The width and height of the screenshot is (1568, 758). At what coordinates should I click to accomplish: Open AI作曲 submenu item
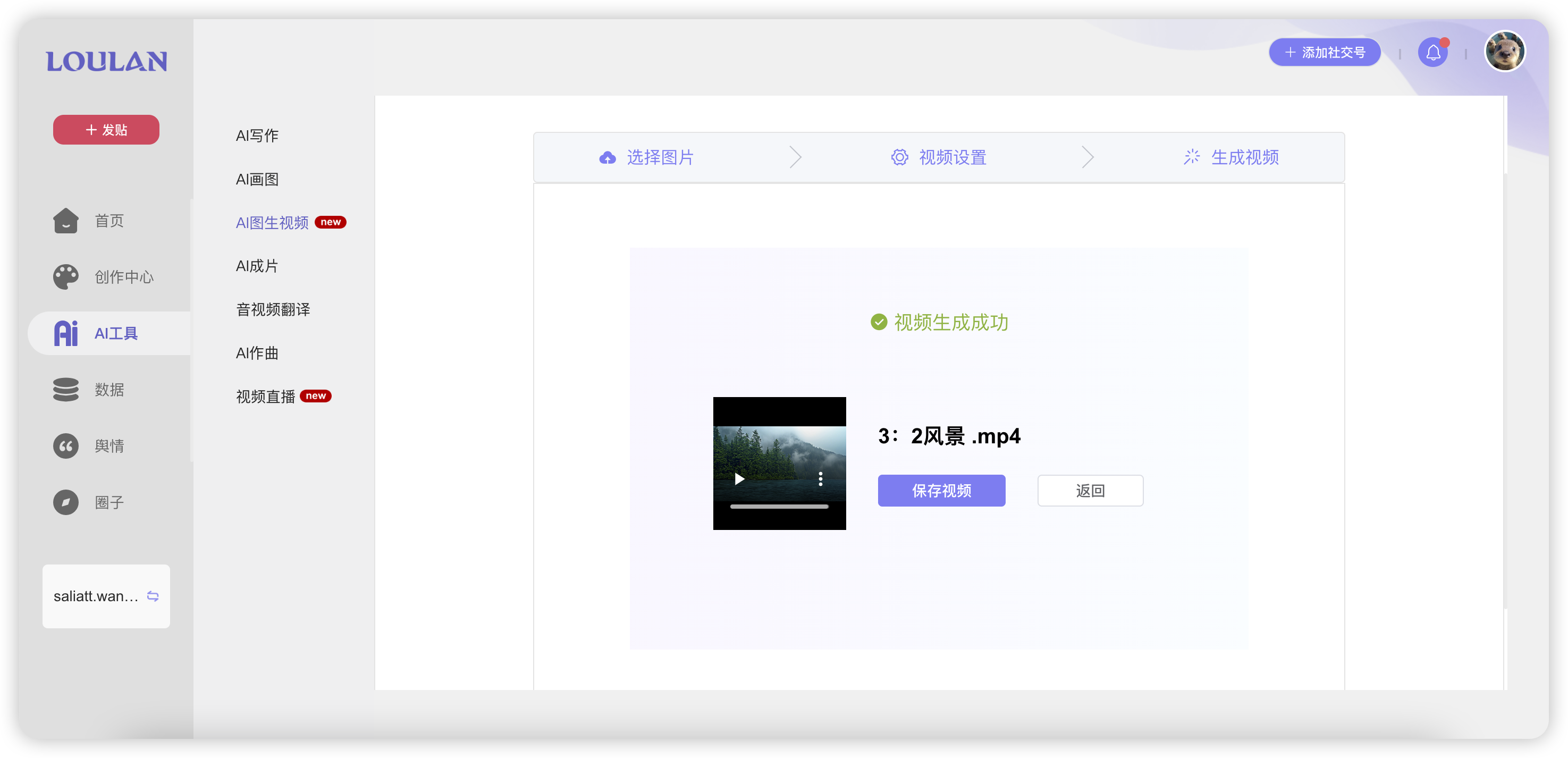[257, 353]
